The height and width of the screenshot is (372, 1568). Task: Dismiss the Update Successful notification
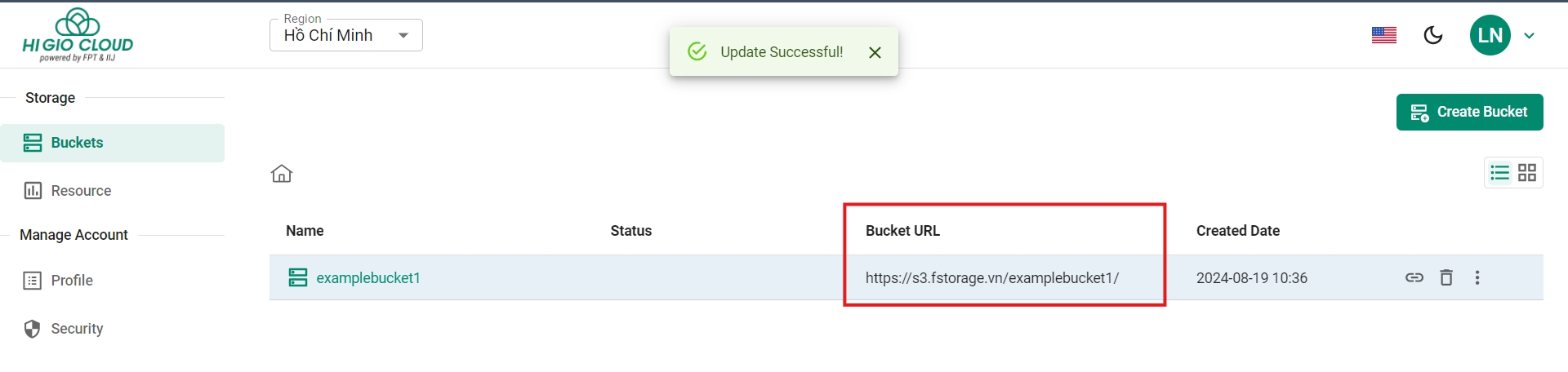[875, 52]
